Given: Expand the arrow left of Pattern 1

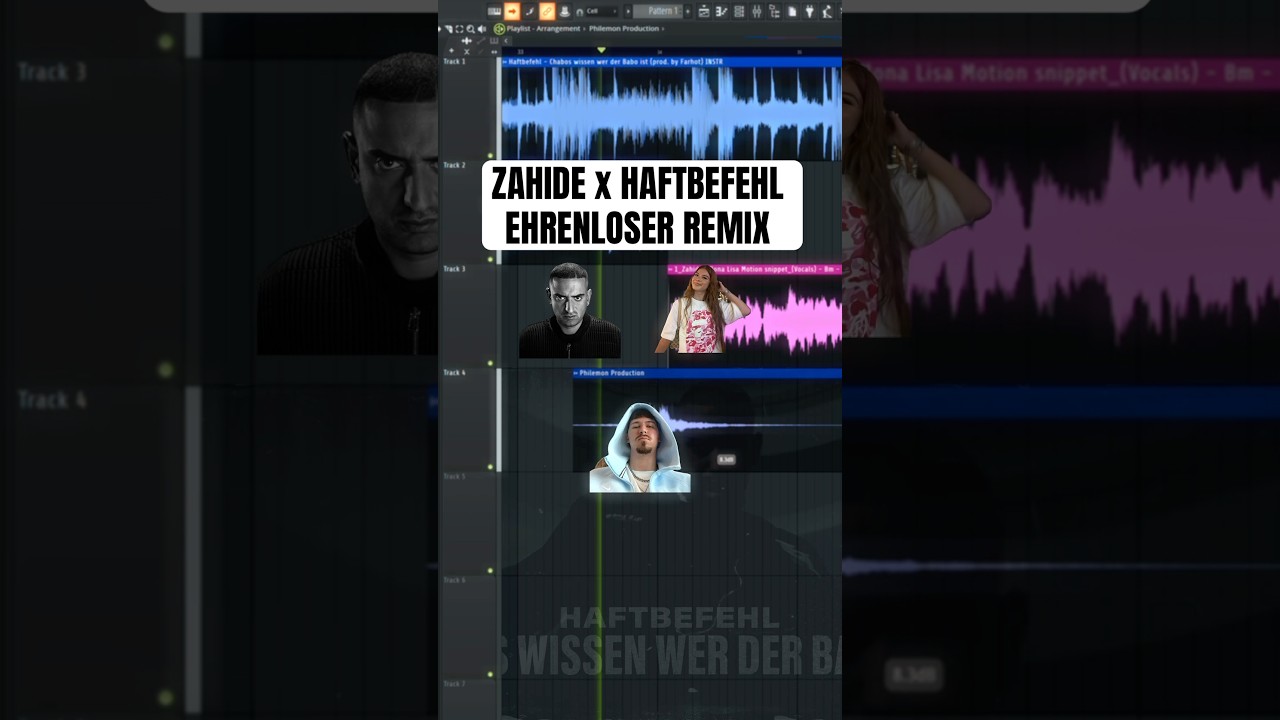Looking at the screenshot, I should [628, 11].
